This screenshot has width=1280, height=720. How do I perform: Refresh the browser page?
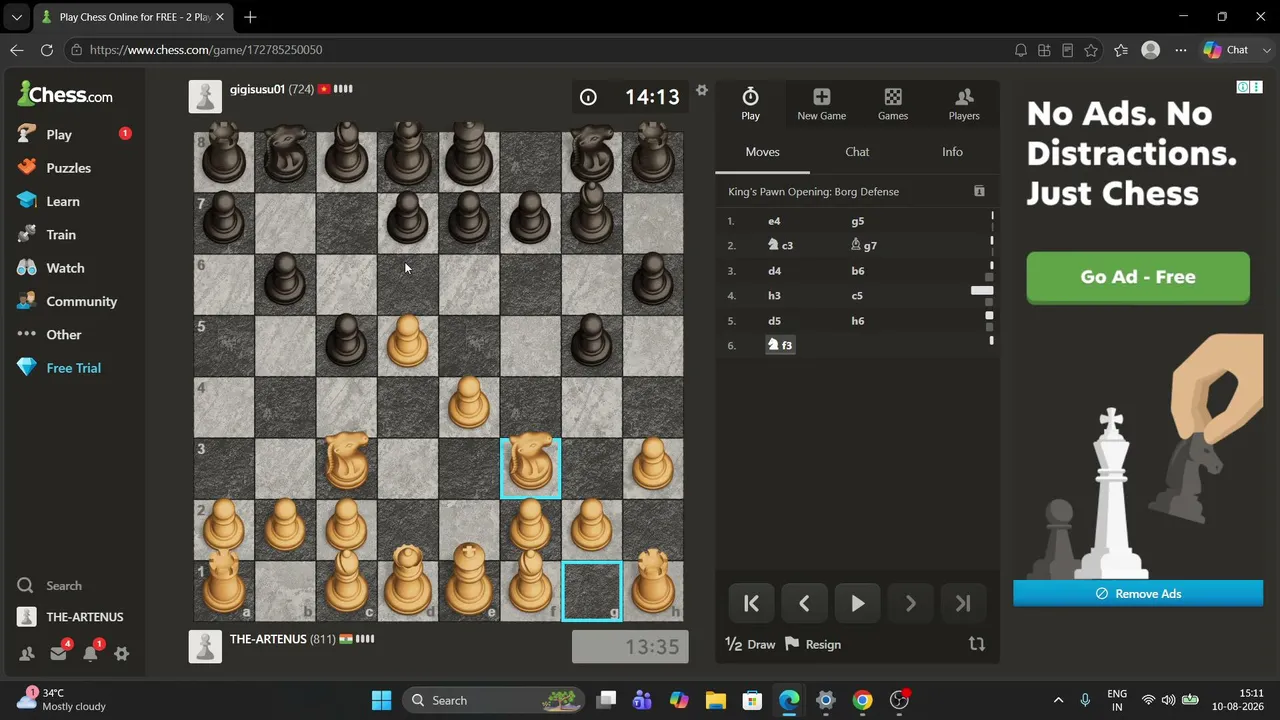[46, 50]
